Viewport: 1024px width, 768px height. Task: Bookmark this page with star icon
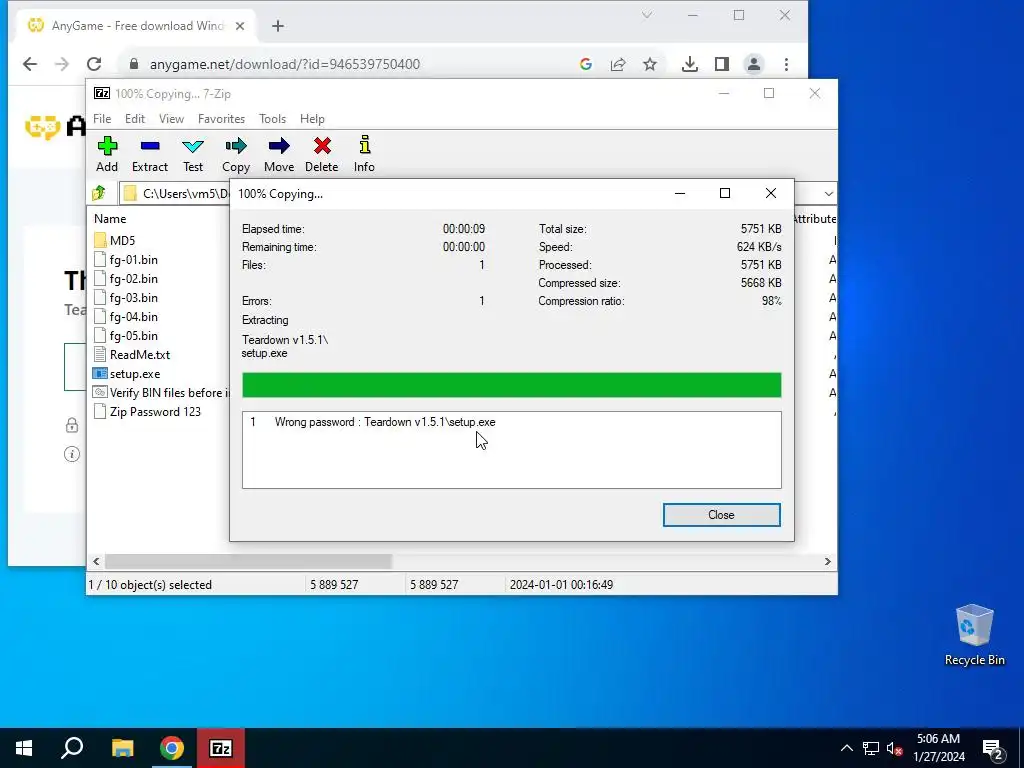click(650, 64)
